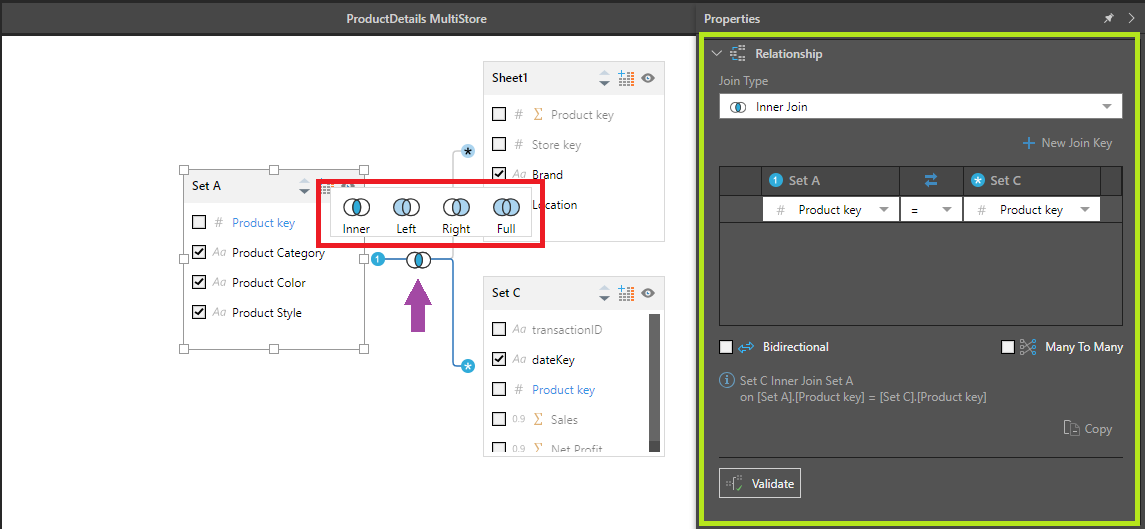The image size is (1145, 529).
Task: Open the equals operator dropdown
Action: click(931, 210)
